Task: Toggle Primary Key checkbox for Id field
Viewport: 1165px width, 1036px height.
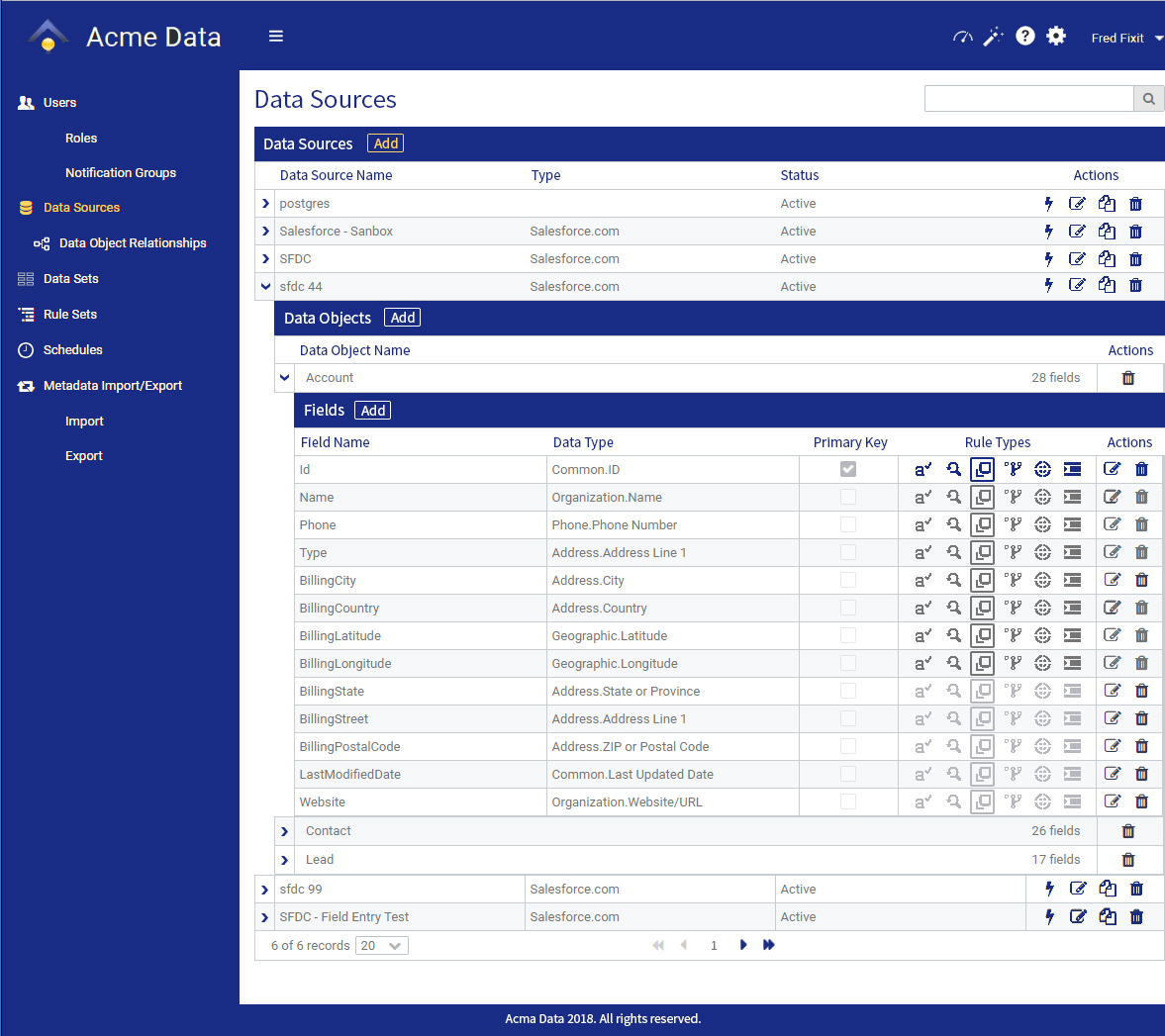Action: [848, 470]
